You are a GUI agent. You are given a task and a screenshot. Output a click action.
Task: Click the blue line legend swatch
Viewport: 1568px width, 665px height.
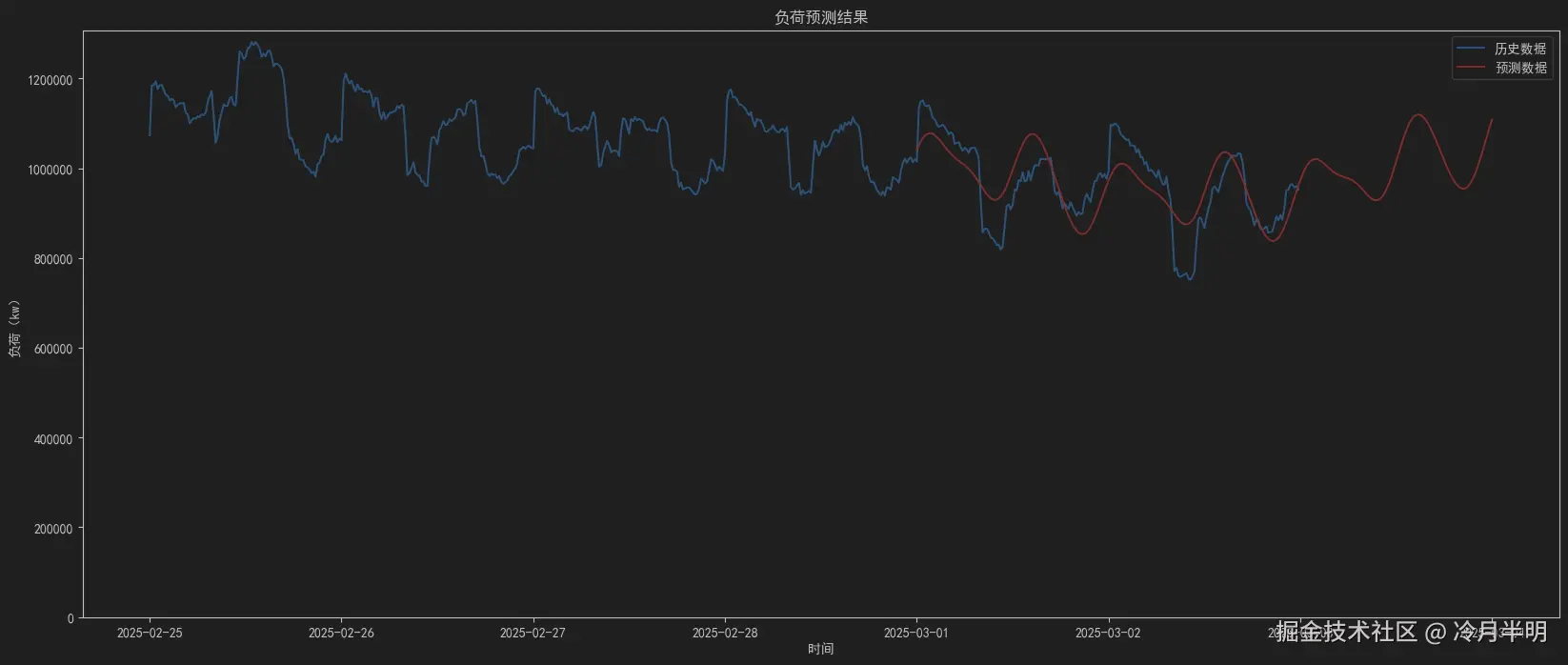tap(1472, 49)
